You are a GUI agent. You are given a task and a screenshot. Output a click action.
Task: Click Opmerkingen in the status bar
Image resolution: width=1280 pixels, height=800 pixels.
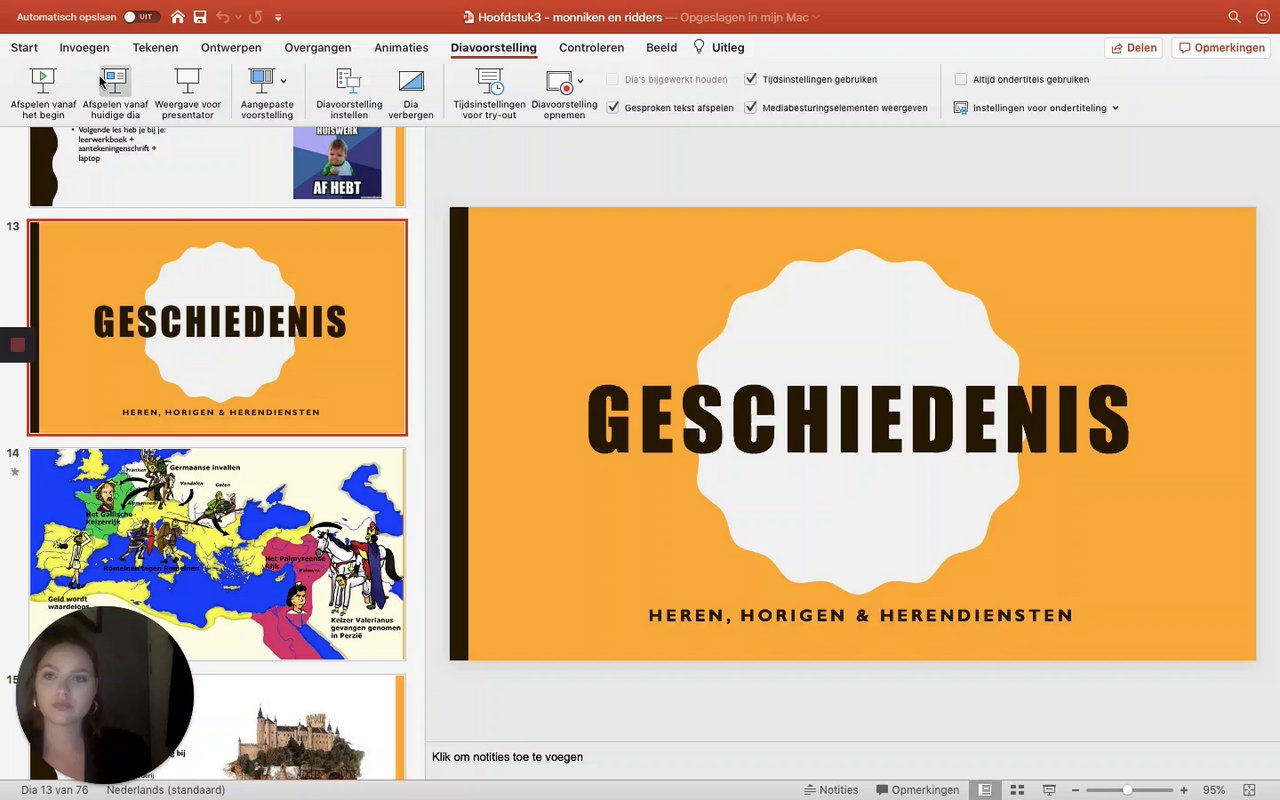click(x=917, y=790)
